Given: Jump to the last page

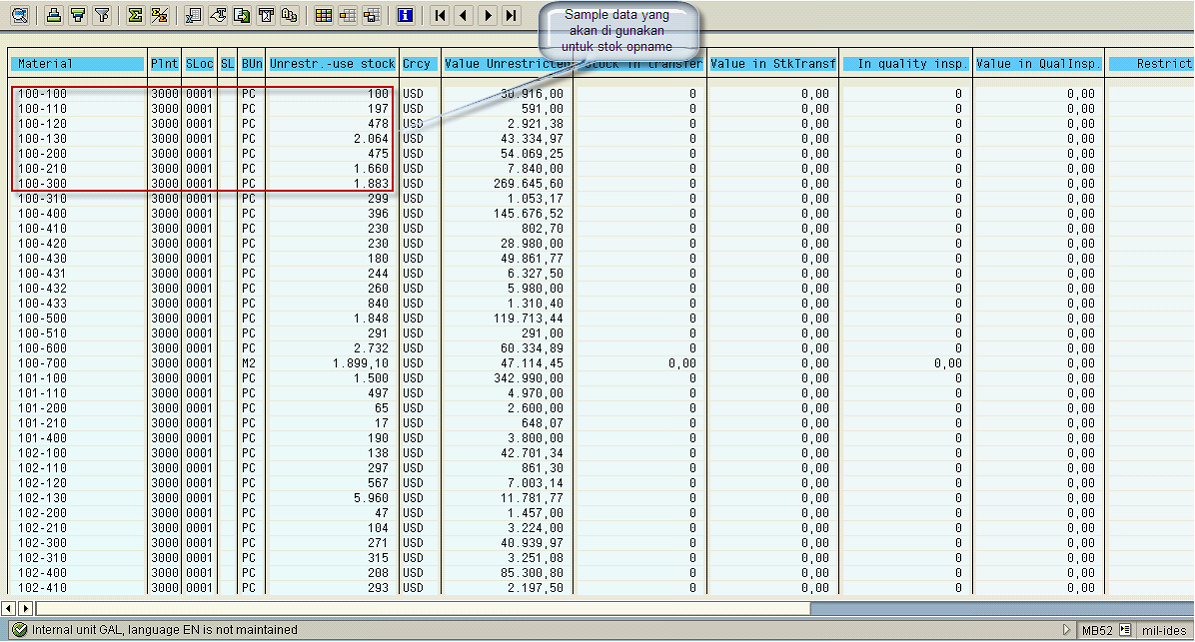Looking at the screenshot, I should click(511, 15).
